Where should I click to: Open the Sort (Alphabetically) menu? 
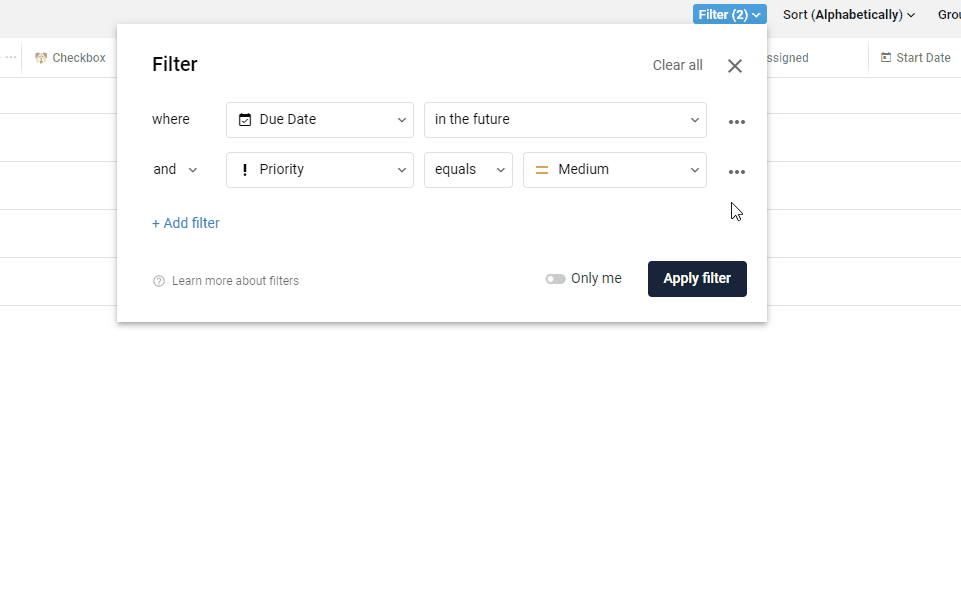click(x=849, y=15)
